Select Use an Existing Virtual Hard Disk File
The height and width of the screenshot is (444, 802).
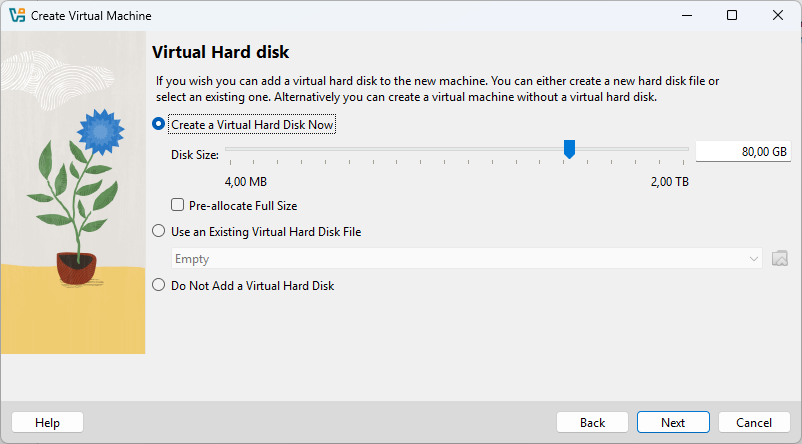coord(159,231)
